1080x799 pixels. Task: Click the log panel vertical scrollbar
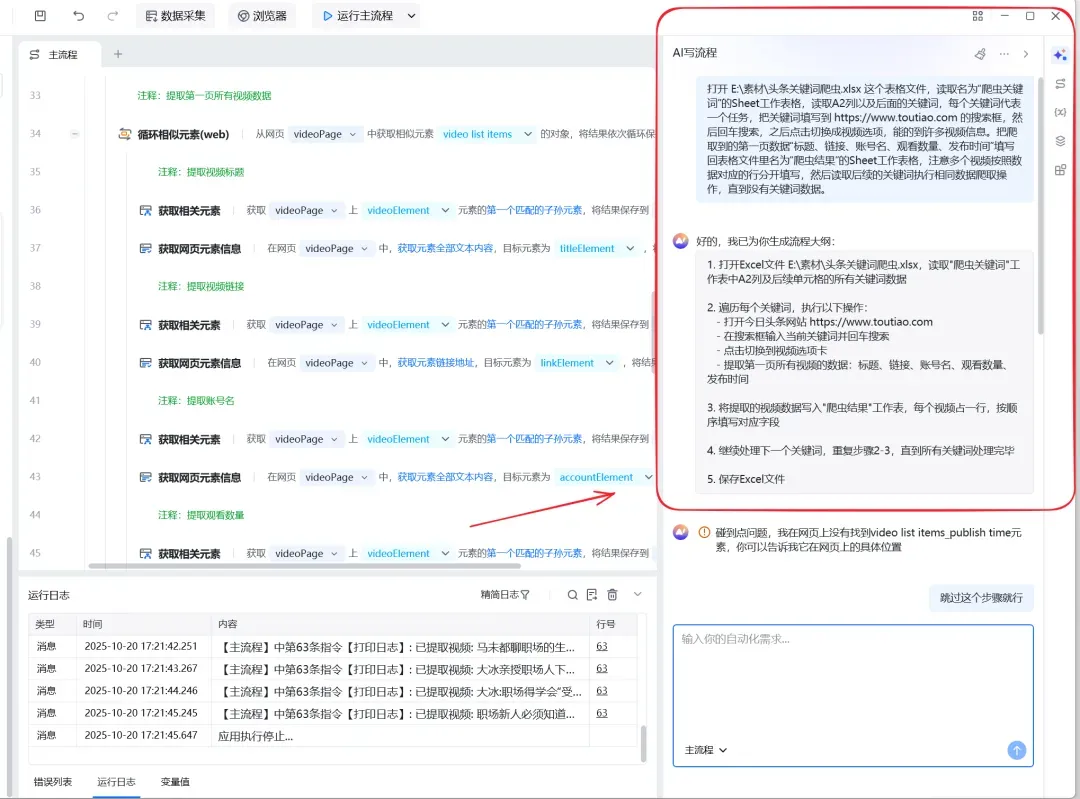(643, 743)
